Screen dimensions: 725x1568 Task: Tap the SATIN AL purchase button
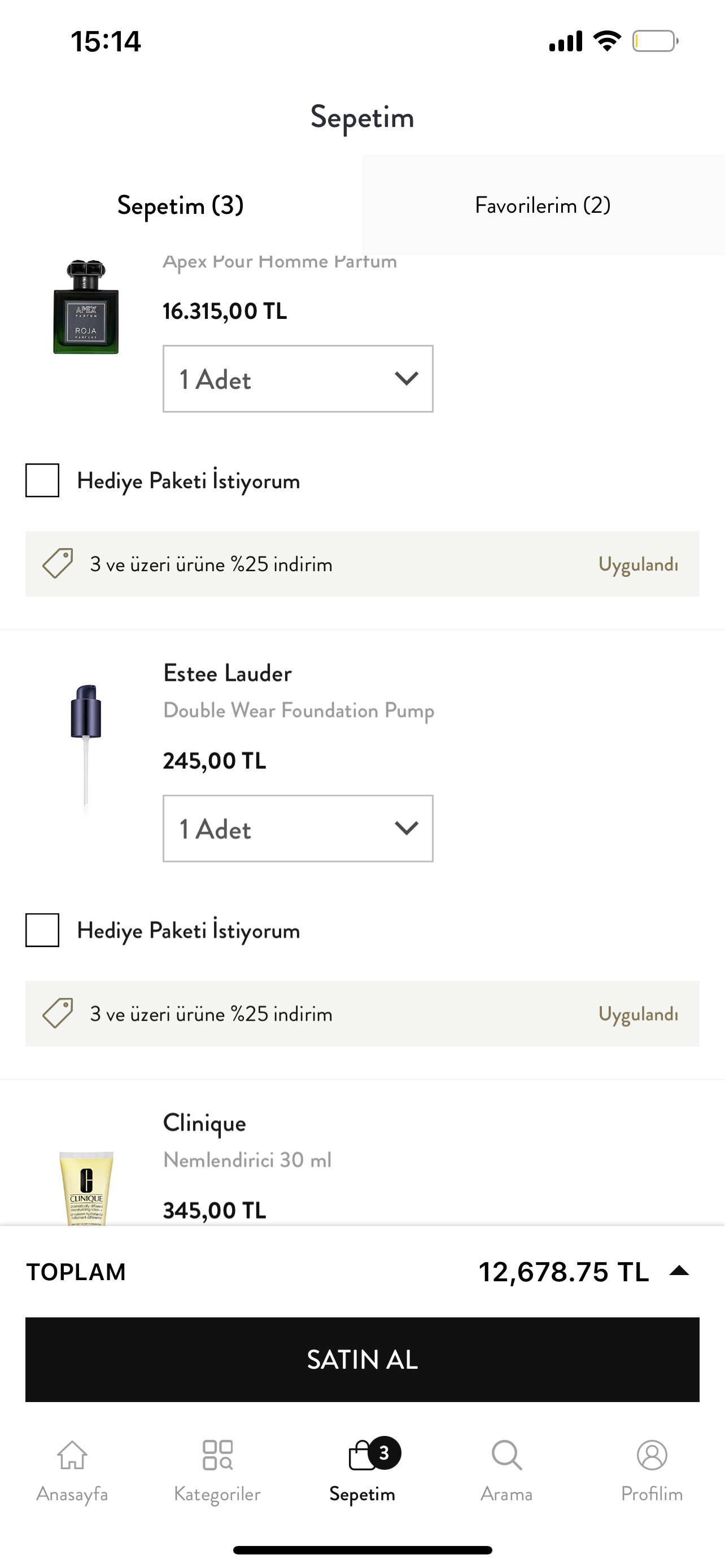click(362, 1360)
